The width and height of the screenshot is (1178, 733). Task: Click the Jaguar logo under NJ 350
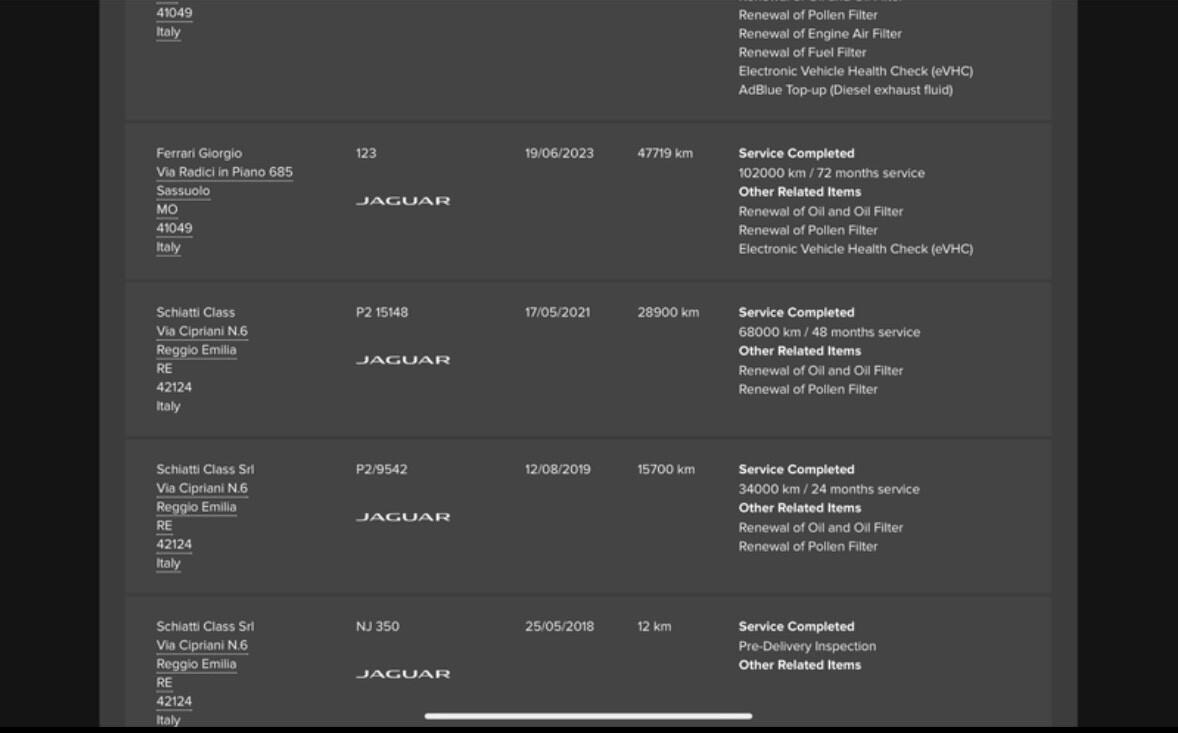(x=403, y=674)
